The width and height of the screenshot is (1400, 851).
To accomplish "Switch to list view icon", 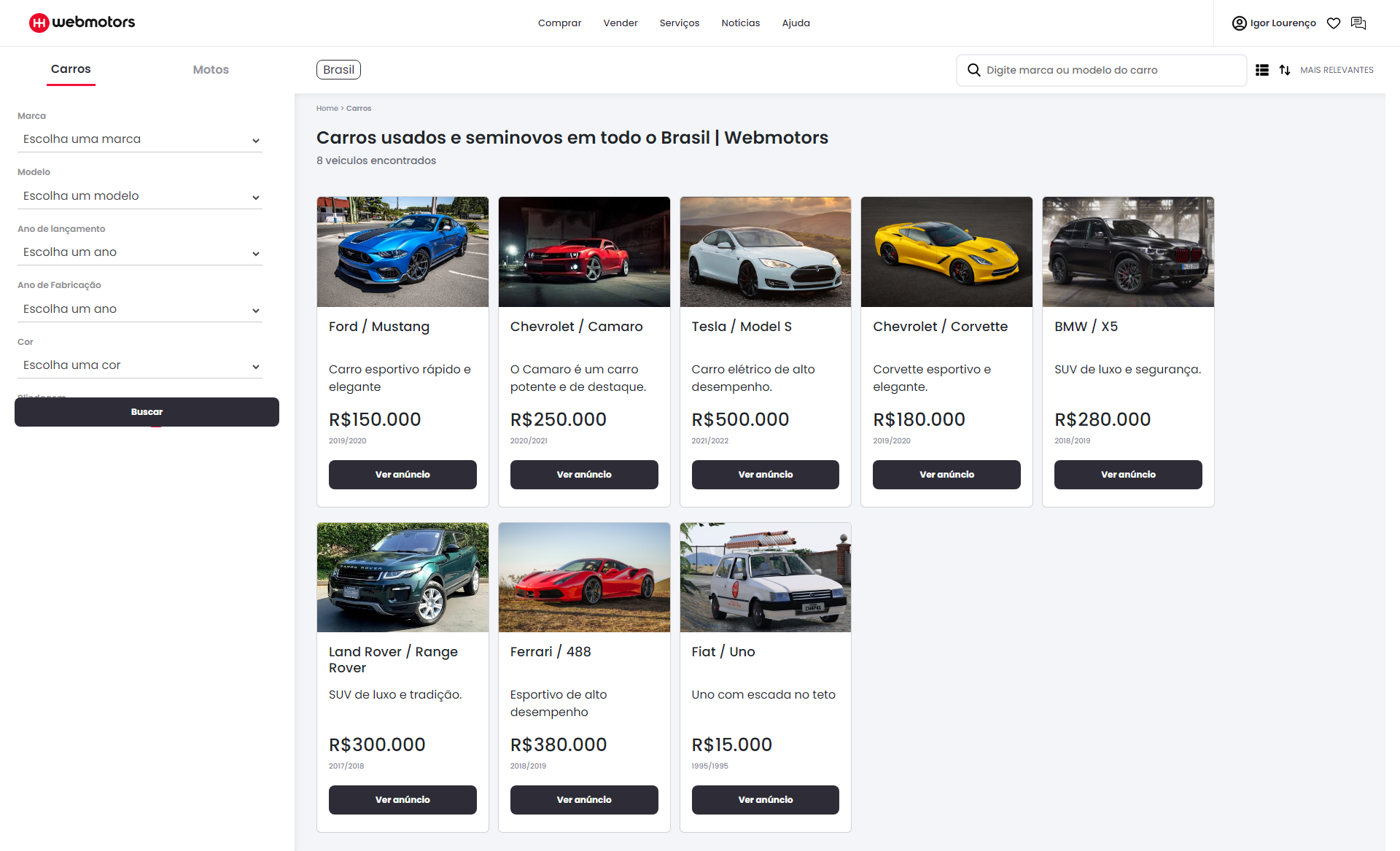I will point(1262,70).
